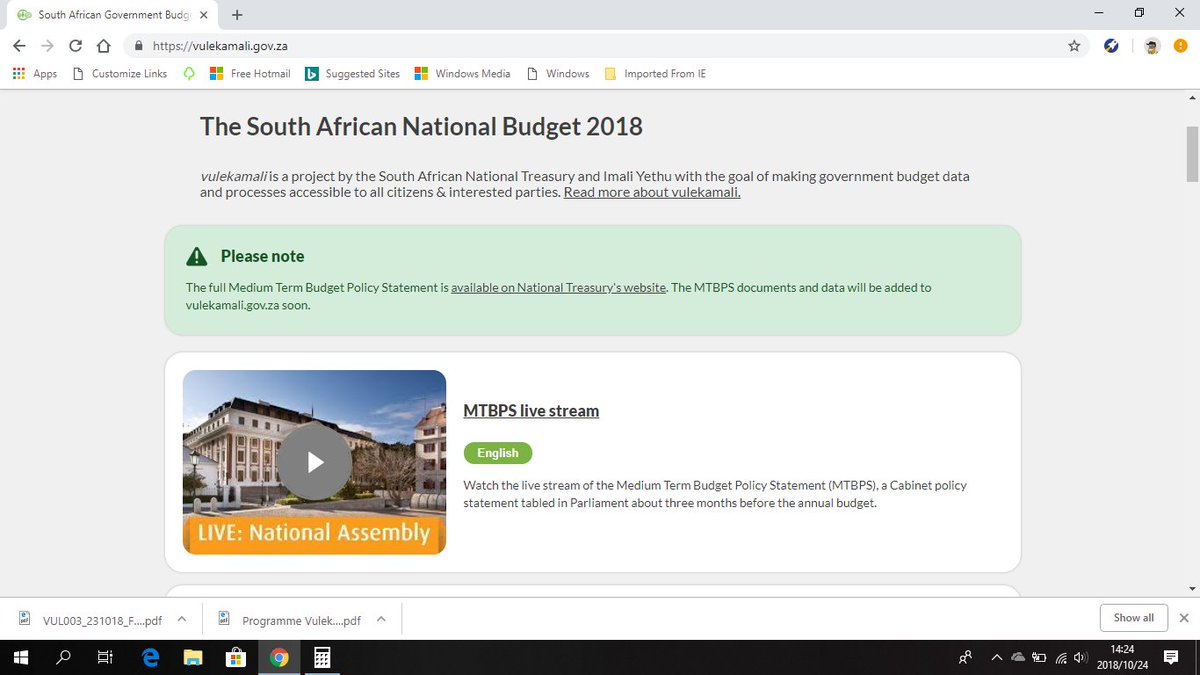The image size is (1200, 675).
Task: Close the downloads bar
Action: [1184, 618]
